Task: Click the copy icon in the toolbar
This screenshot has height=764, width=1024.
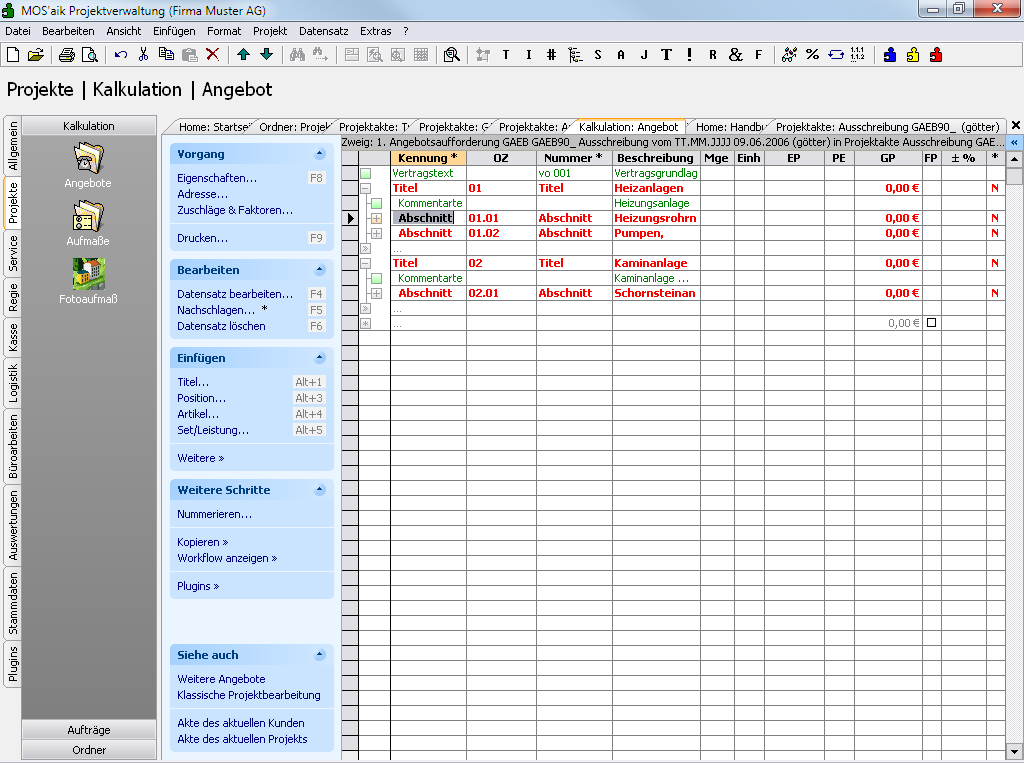Action: coord(167,55)
